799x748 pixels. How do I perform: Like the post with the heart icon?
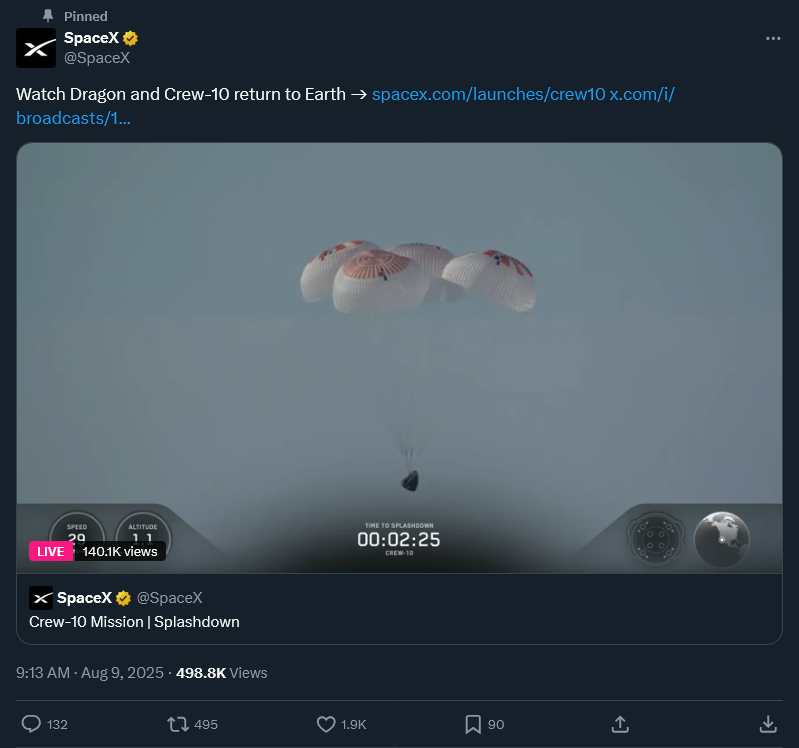tap(326, 724)
